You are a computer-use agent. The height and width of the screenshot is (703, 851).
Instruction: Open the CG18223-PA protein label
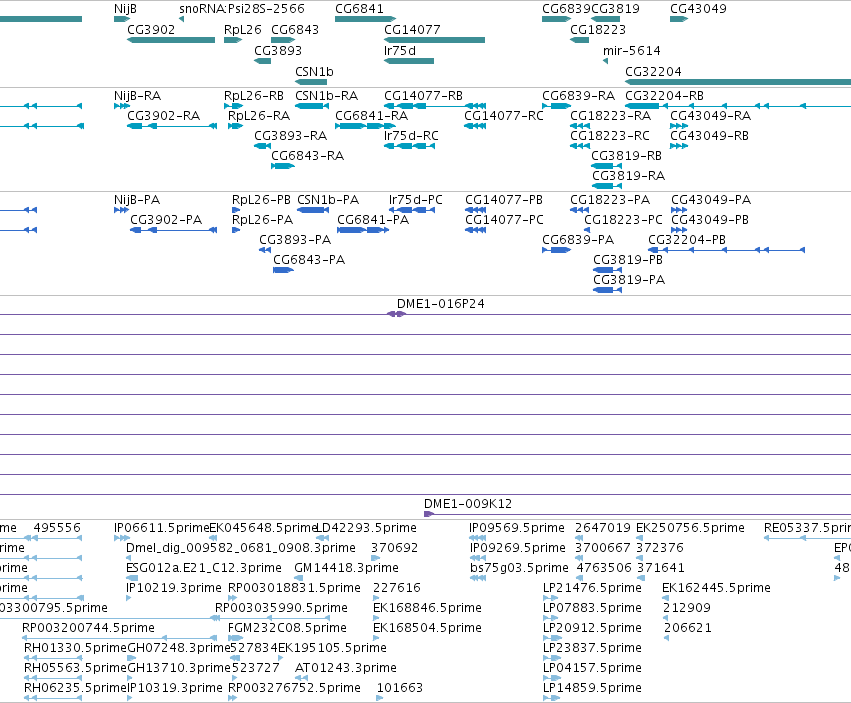click(609, 200)
